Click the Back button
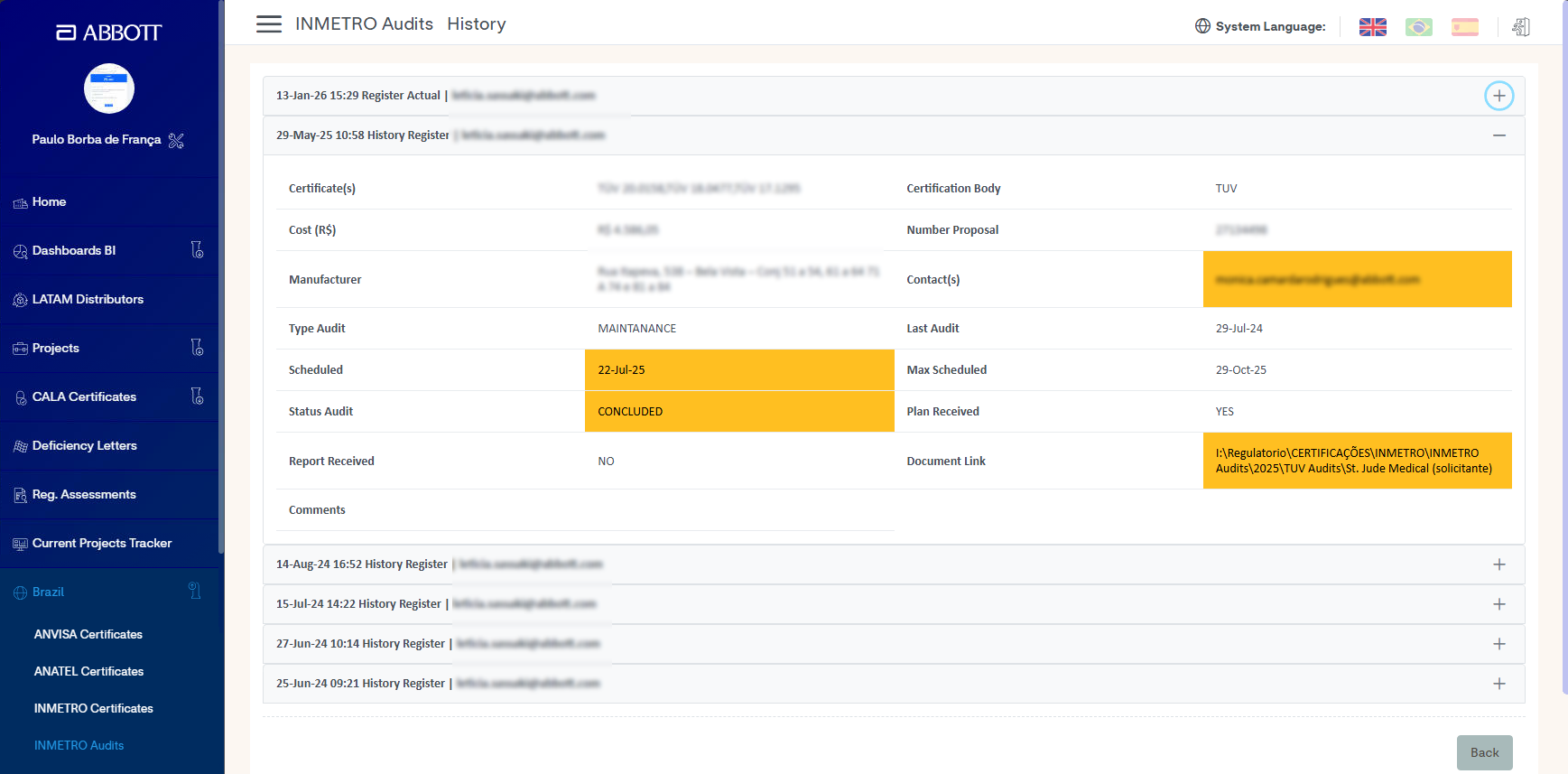Image resolution: width=1568 pixels, height=774 pixels. tap(1484, 752)
